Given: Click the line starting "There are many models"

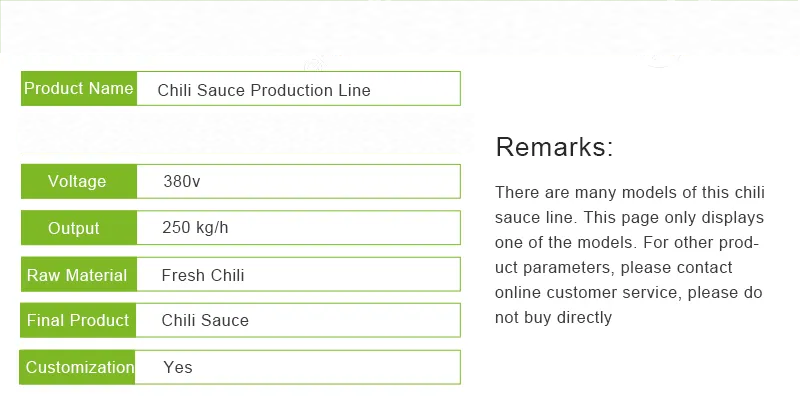Looking at the screenshot, I should (x=629, y=193).
